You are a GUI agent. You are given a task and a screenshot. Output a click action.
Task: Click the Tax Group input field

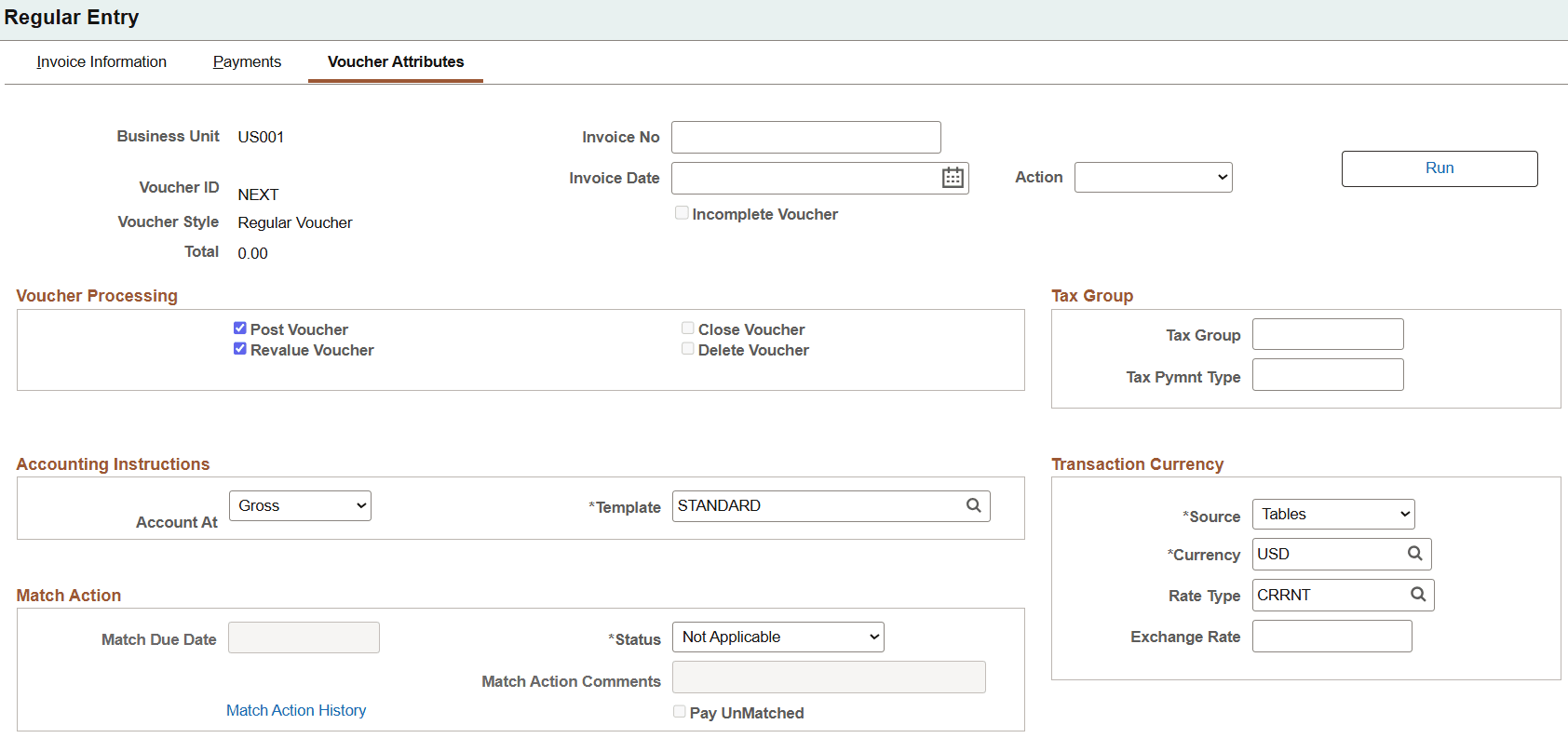[1328, 334]
